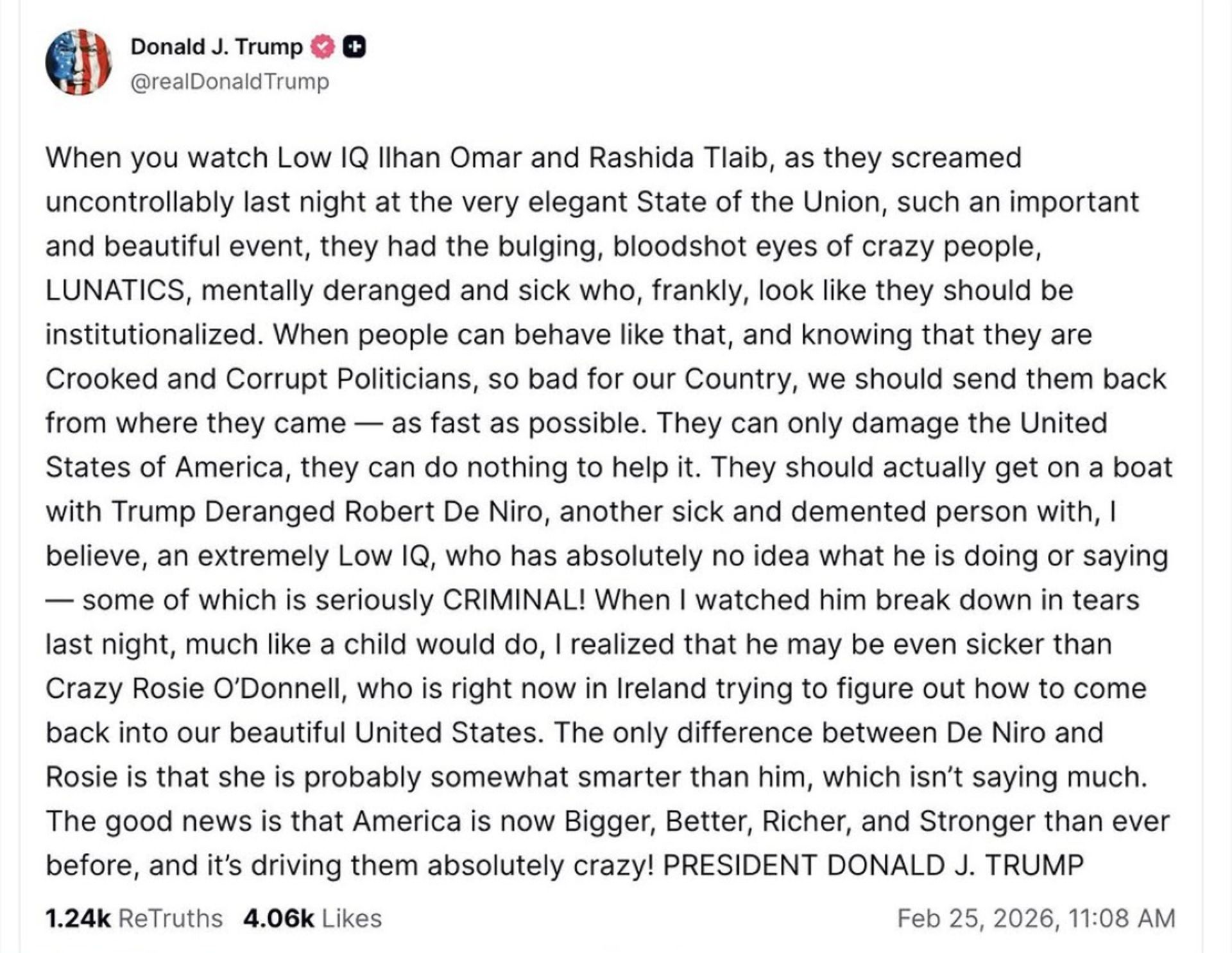View the 1.24k ReTruths list
Viewport: 1232px width, 953px height.
click(x=133, y=918)
